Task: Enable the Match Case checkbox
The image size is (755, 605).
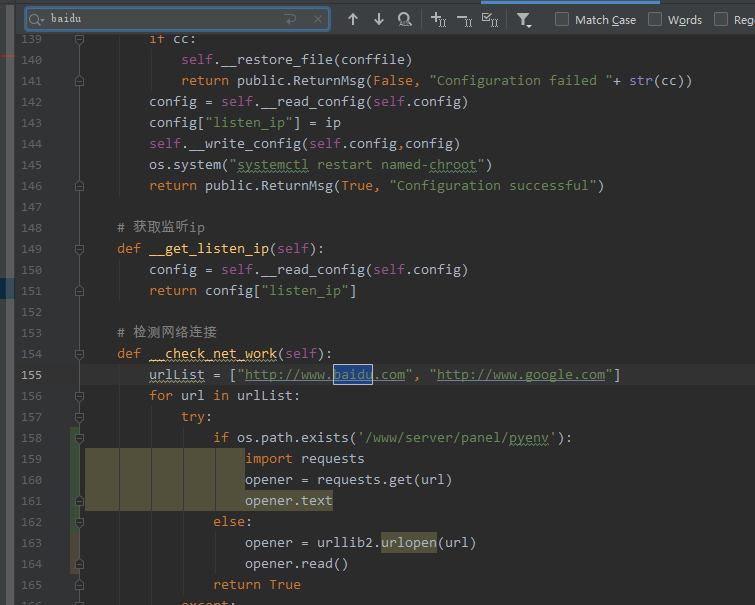Action: coord(562,19)
